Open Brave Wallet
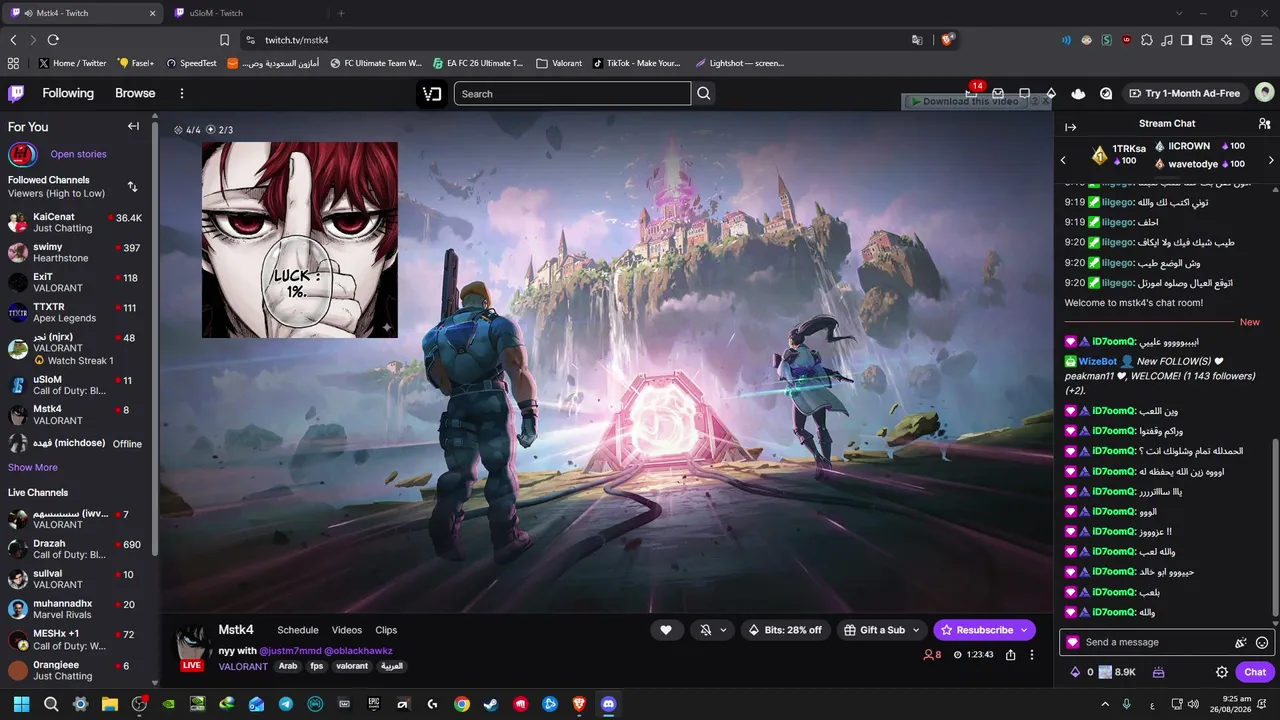1280x720 pixels. (1207, 40)
